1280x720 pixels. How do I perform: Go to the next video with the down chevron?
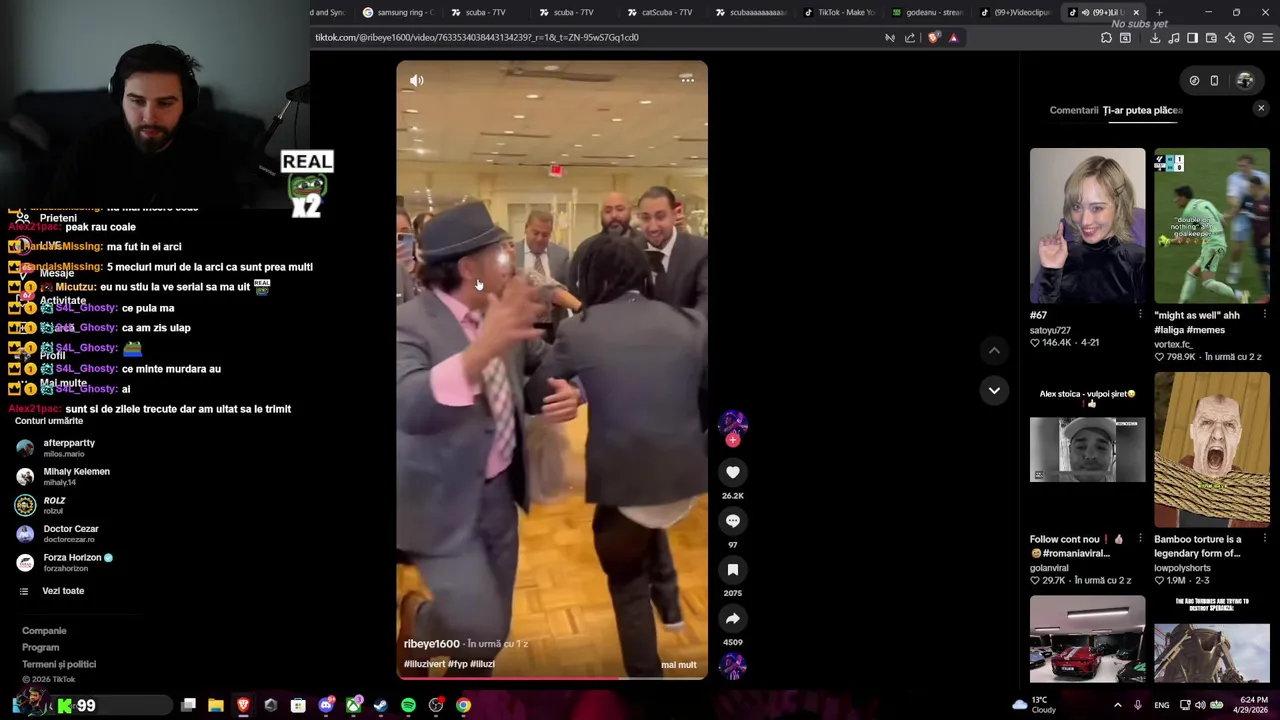(x=994, y=390)
